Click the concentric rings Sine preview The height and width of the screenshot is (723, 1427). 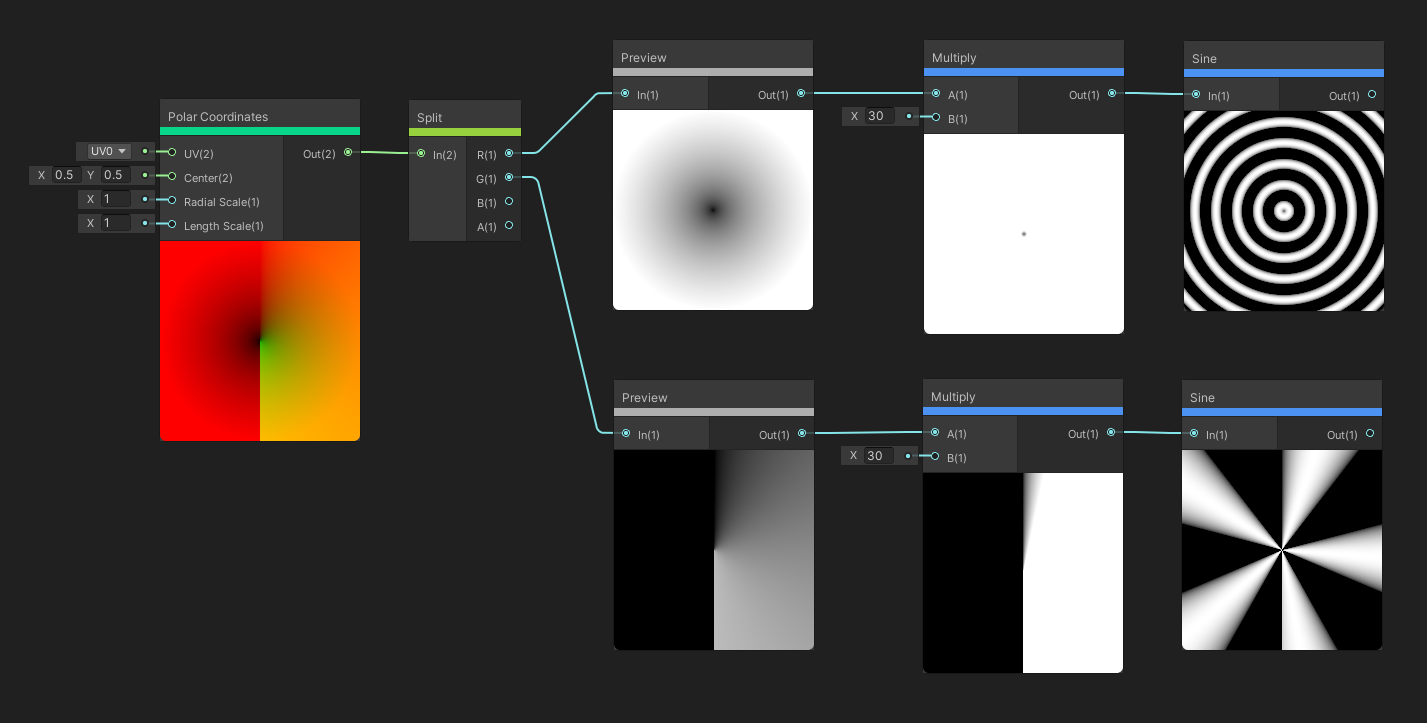point(1283,210)
